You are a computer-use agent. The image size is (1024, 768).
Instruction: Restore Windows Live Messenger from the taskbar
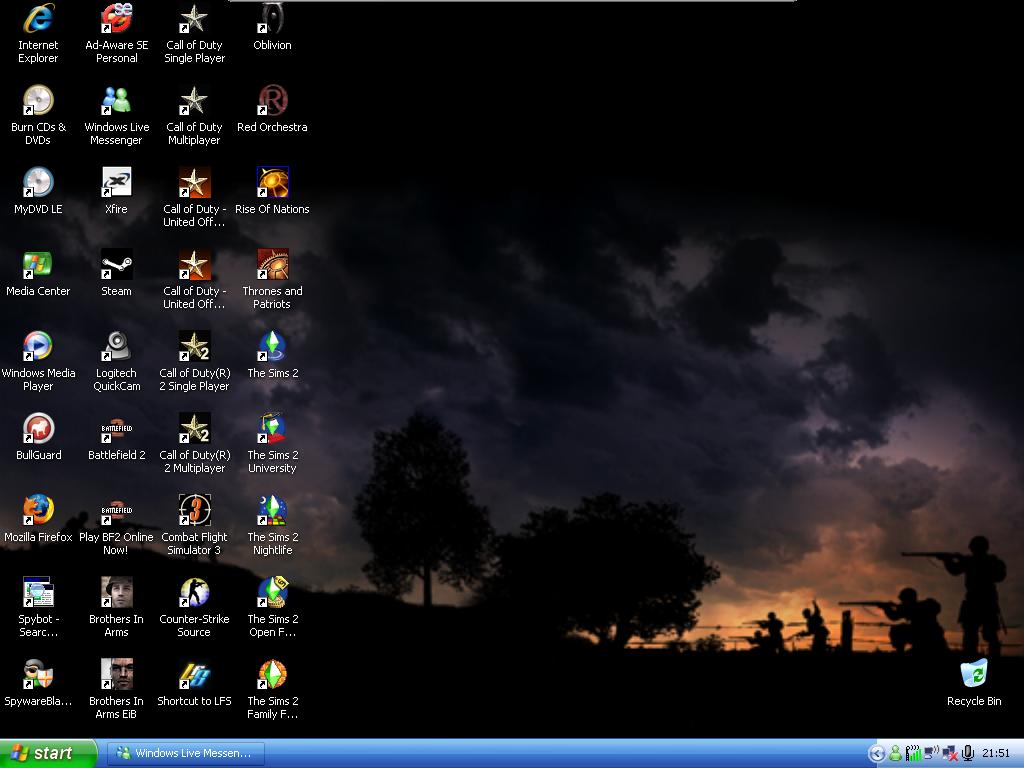point(186,753)
